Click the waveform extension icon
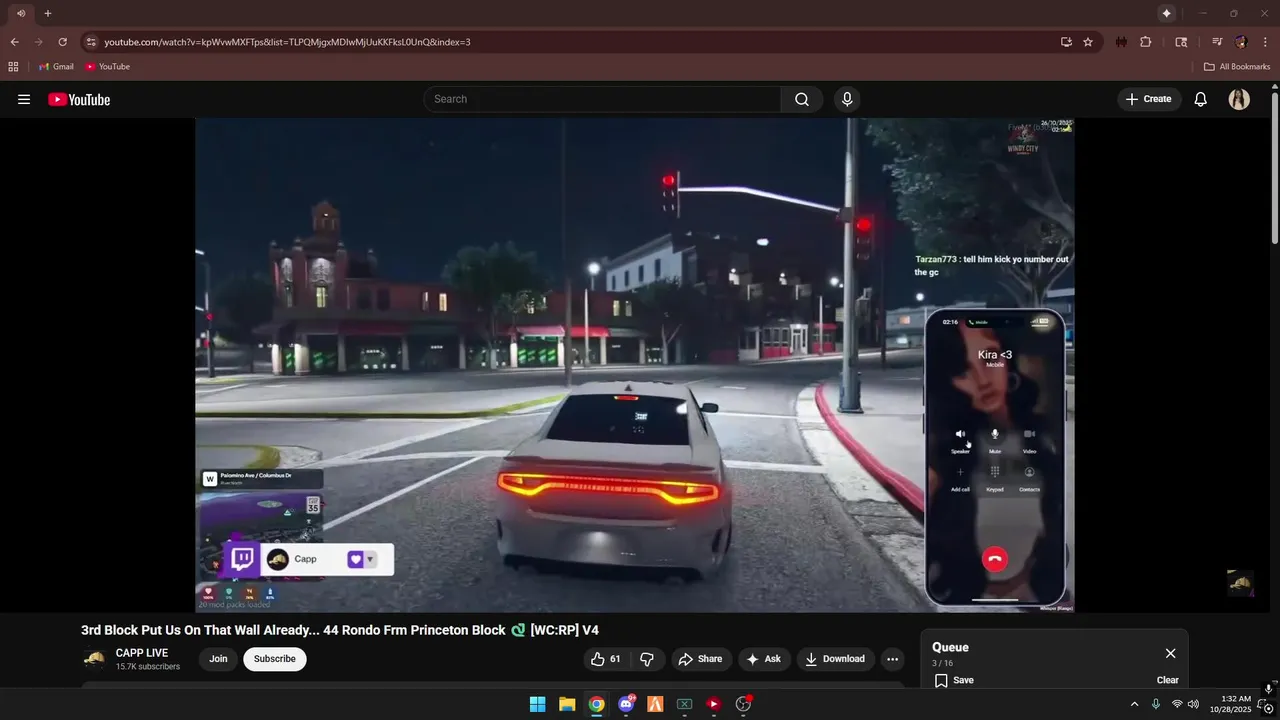1280x720 pixels. (1121, 42)
